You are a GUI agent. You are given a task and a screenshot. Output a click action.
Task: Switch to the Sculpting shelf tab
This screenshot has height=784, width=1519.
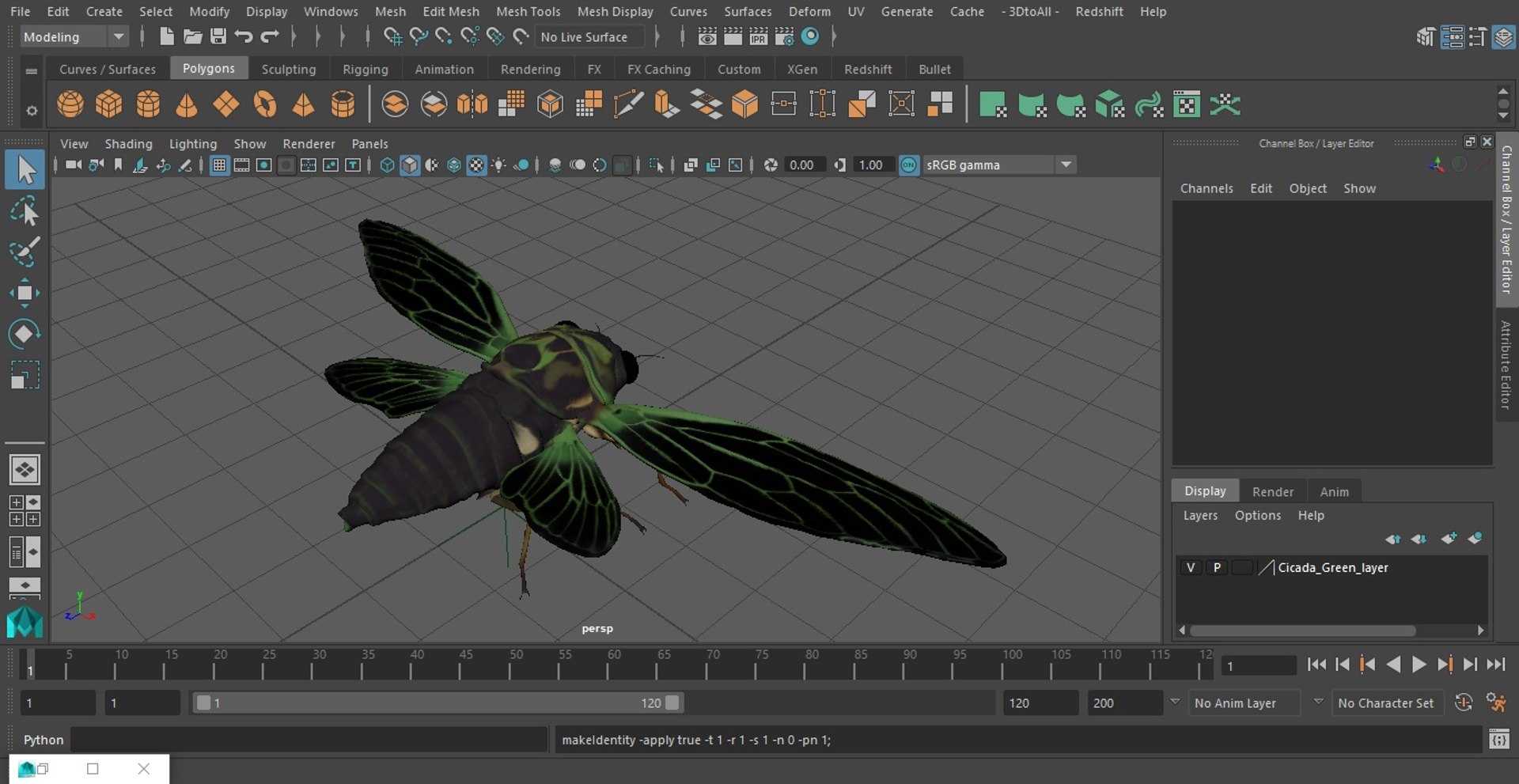(289, 69)
